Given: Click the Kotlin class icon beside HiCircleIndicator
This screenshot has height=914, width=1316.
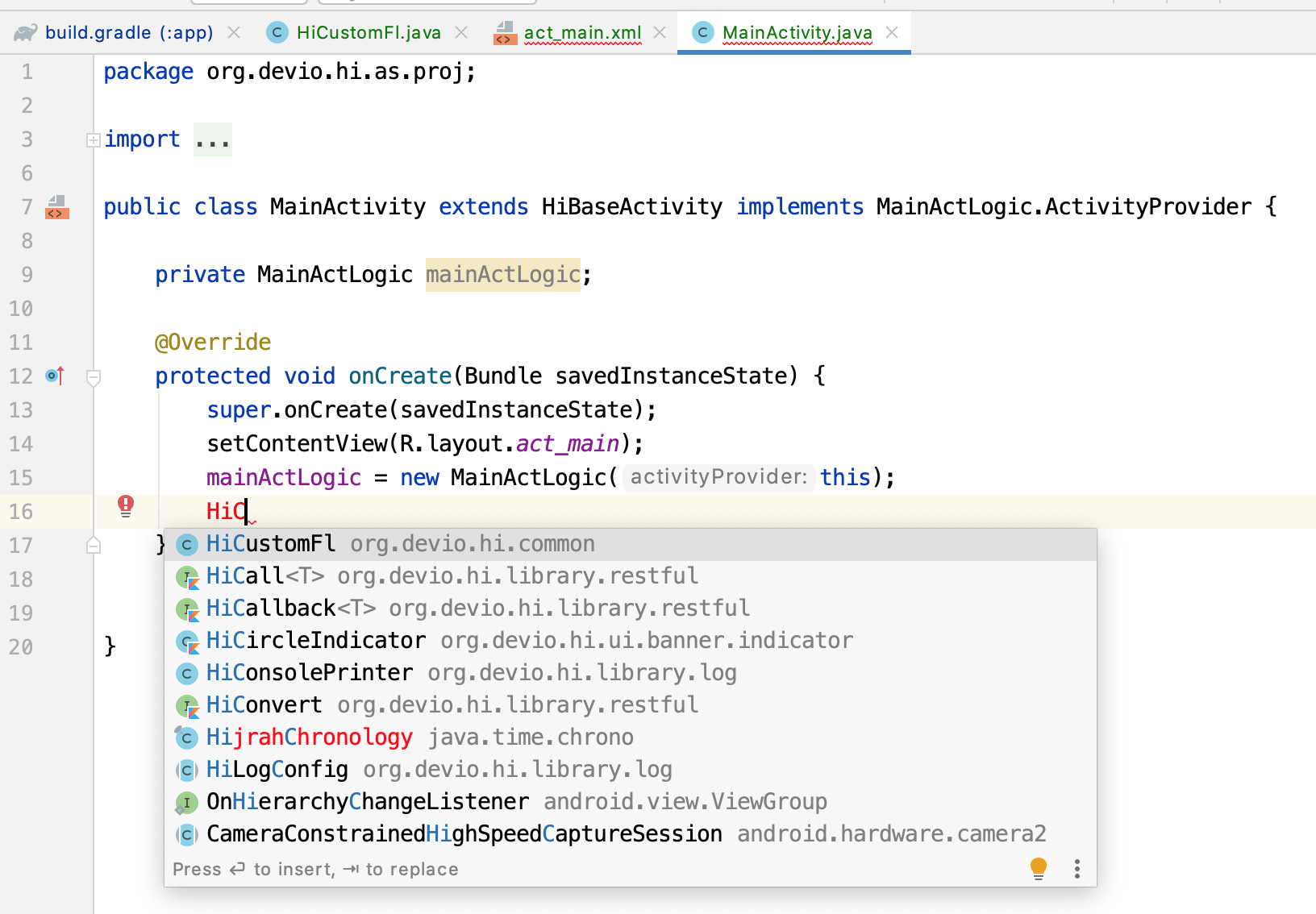Looking at the screenshot, I should [187, 642].
